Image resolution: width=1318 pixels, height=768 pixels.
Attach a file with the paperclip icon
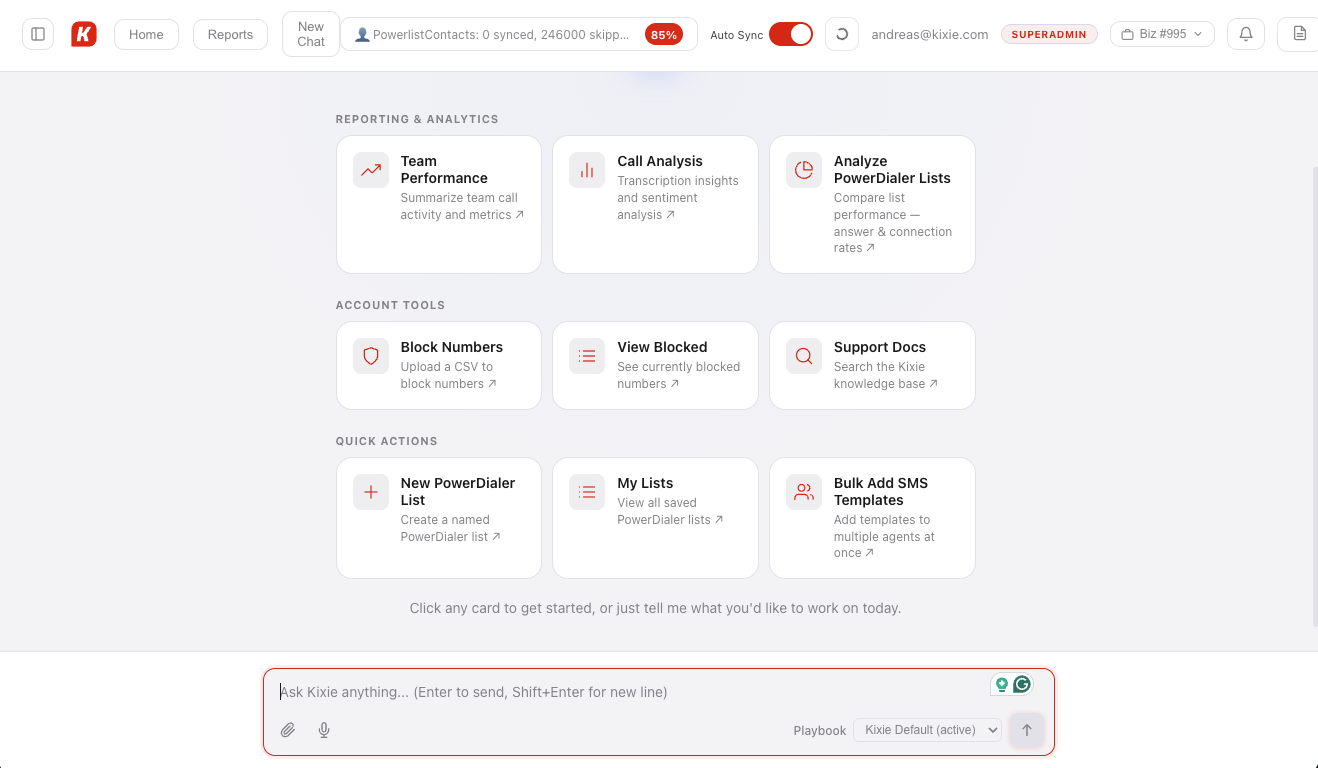tap(288, 730)
